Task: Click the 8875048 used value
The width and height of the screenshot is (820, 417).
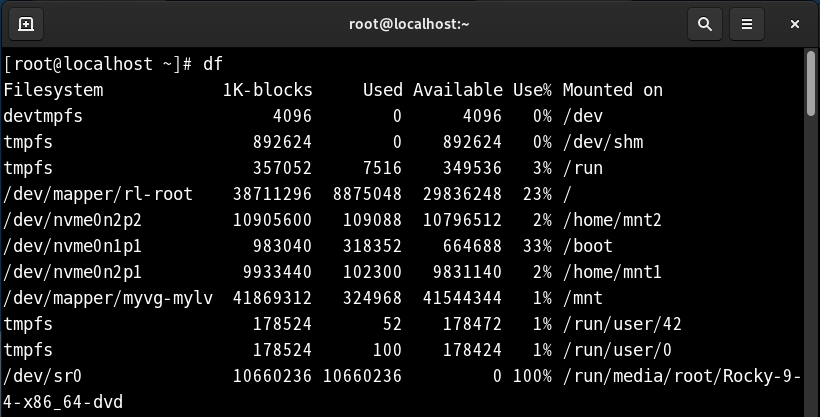Action: tap(368, 194)
